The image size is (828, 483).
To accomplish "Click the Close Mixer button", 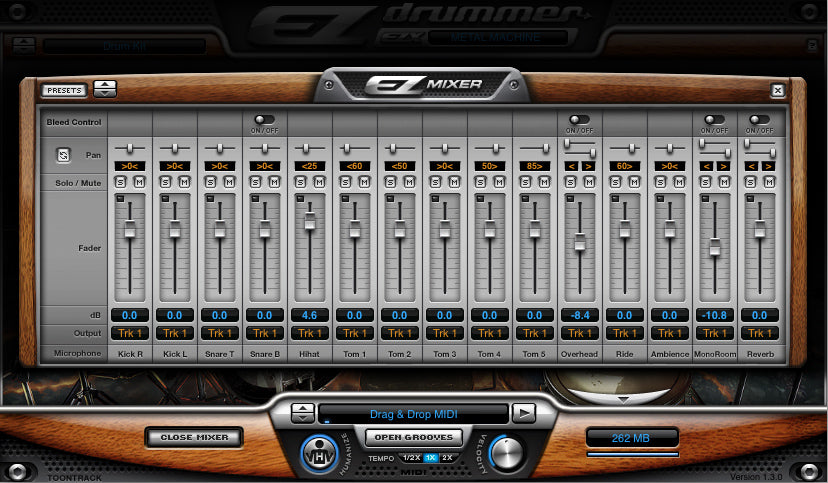I will pyautogui.click(x=192, y=437).
